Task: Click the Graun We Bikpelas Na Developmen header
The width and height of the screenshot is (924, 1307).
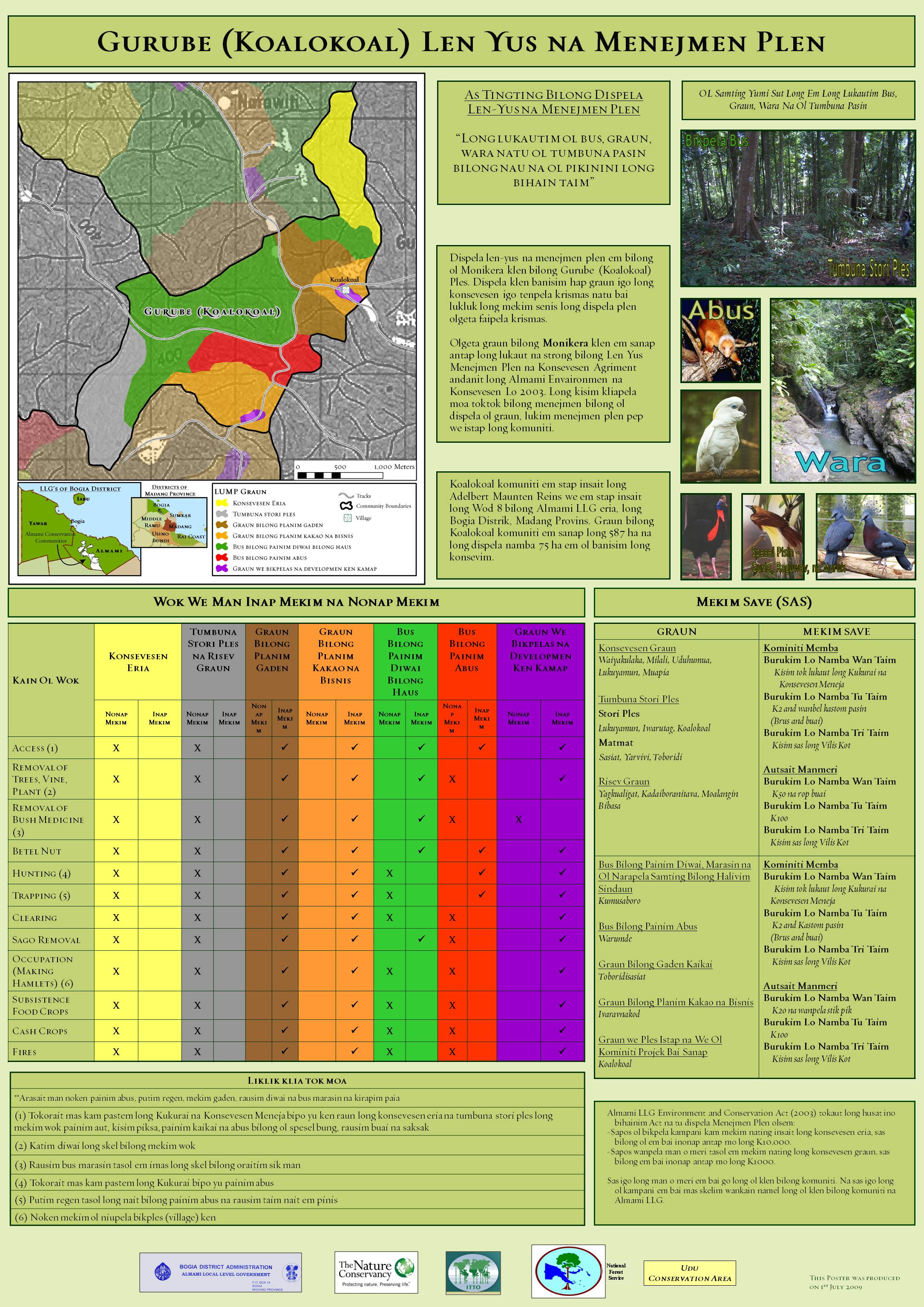Action: pyautogui.click(x=541, y=662)
